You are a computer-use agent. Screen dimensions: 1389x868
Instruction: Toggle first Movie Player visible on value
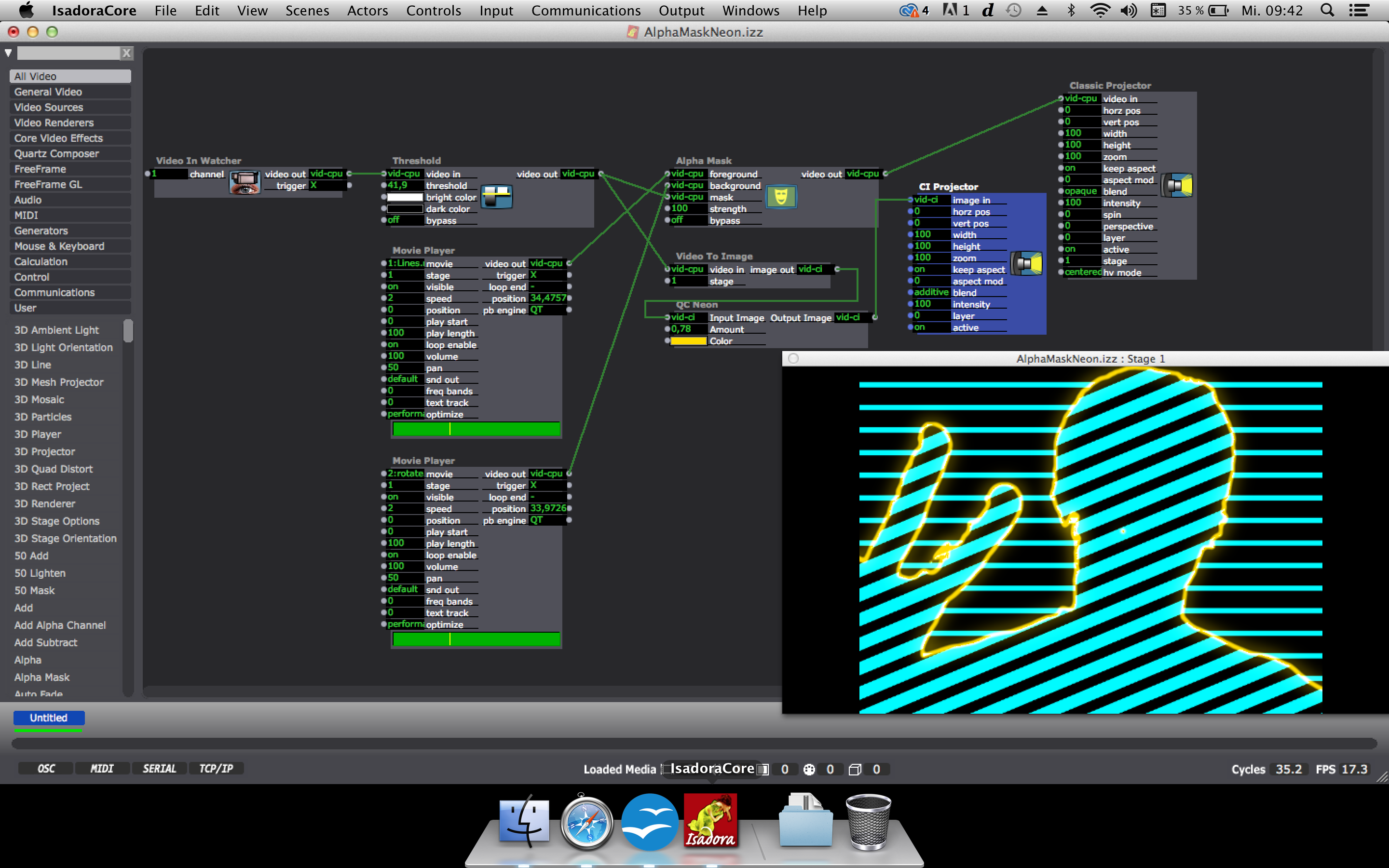(404, 286)
